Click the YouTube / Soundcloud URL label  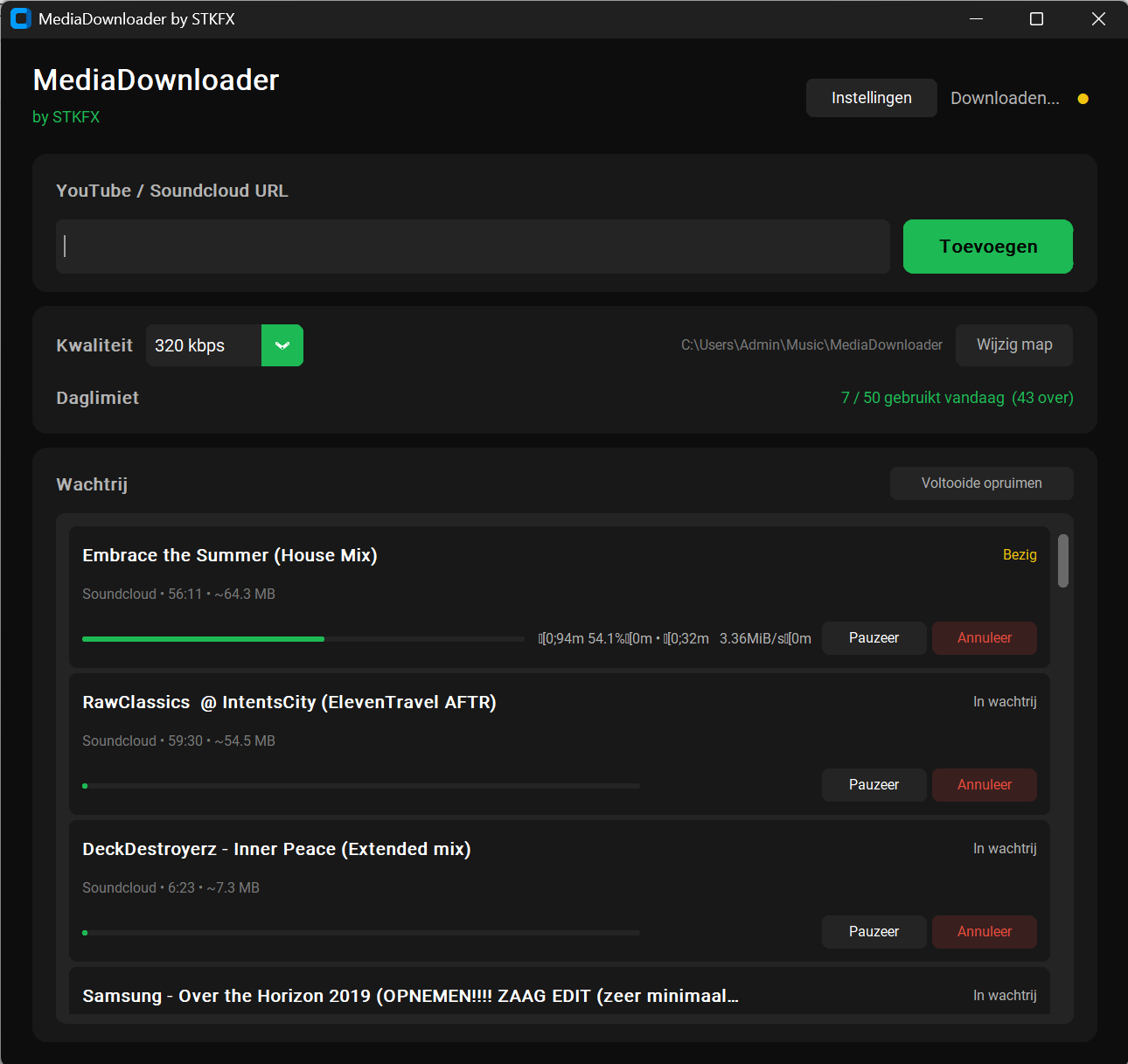(171, 191)
